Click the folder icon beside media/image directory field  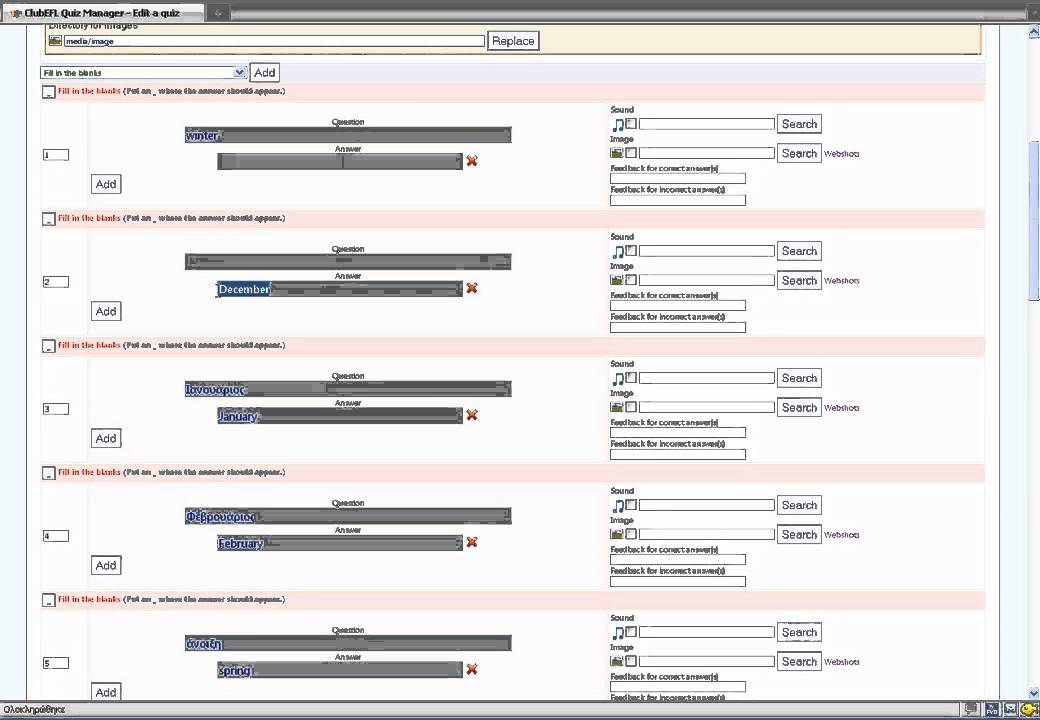[x=55, y=41]
